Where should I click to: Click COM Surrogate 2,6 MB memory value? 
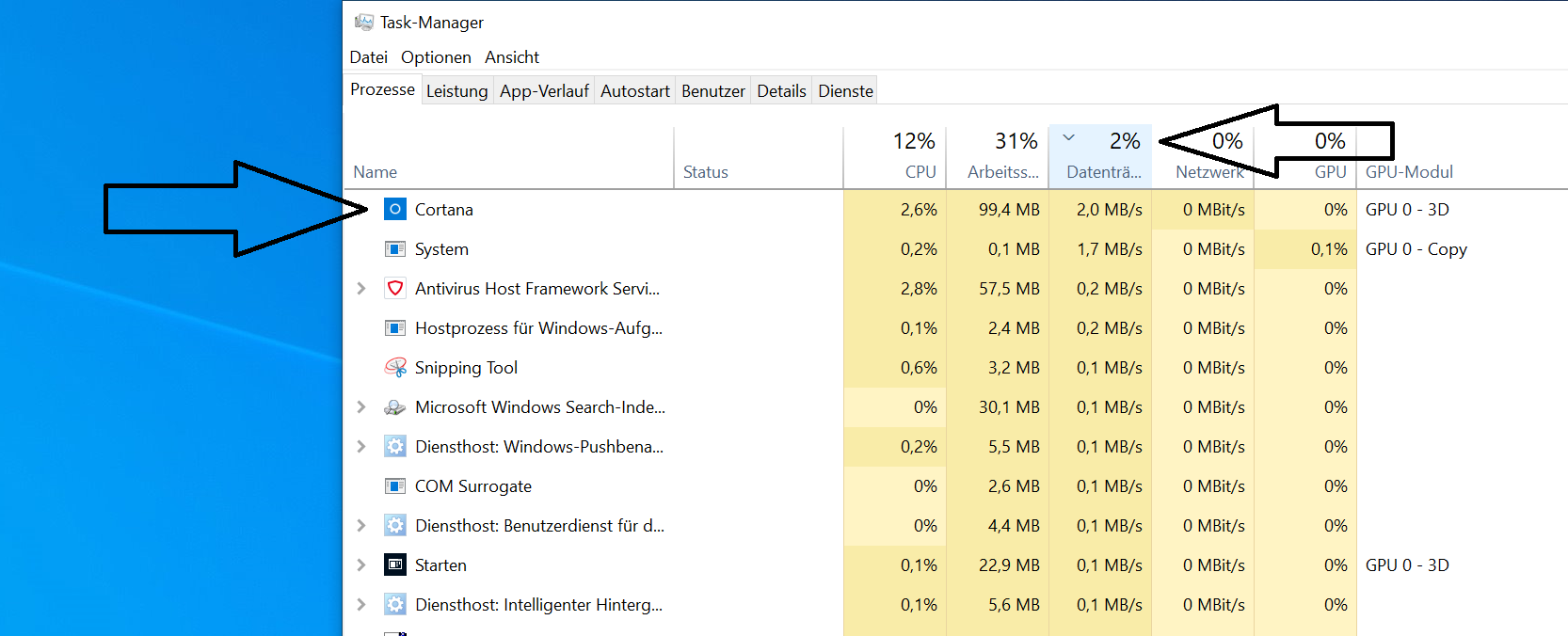(1014, 486)
